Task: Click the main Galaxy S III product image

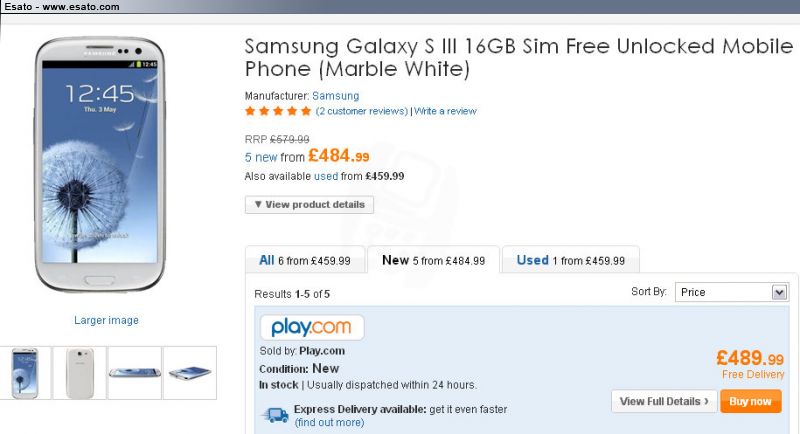Action: point(100,164)
